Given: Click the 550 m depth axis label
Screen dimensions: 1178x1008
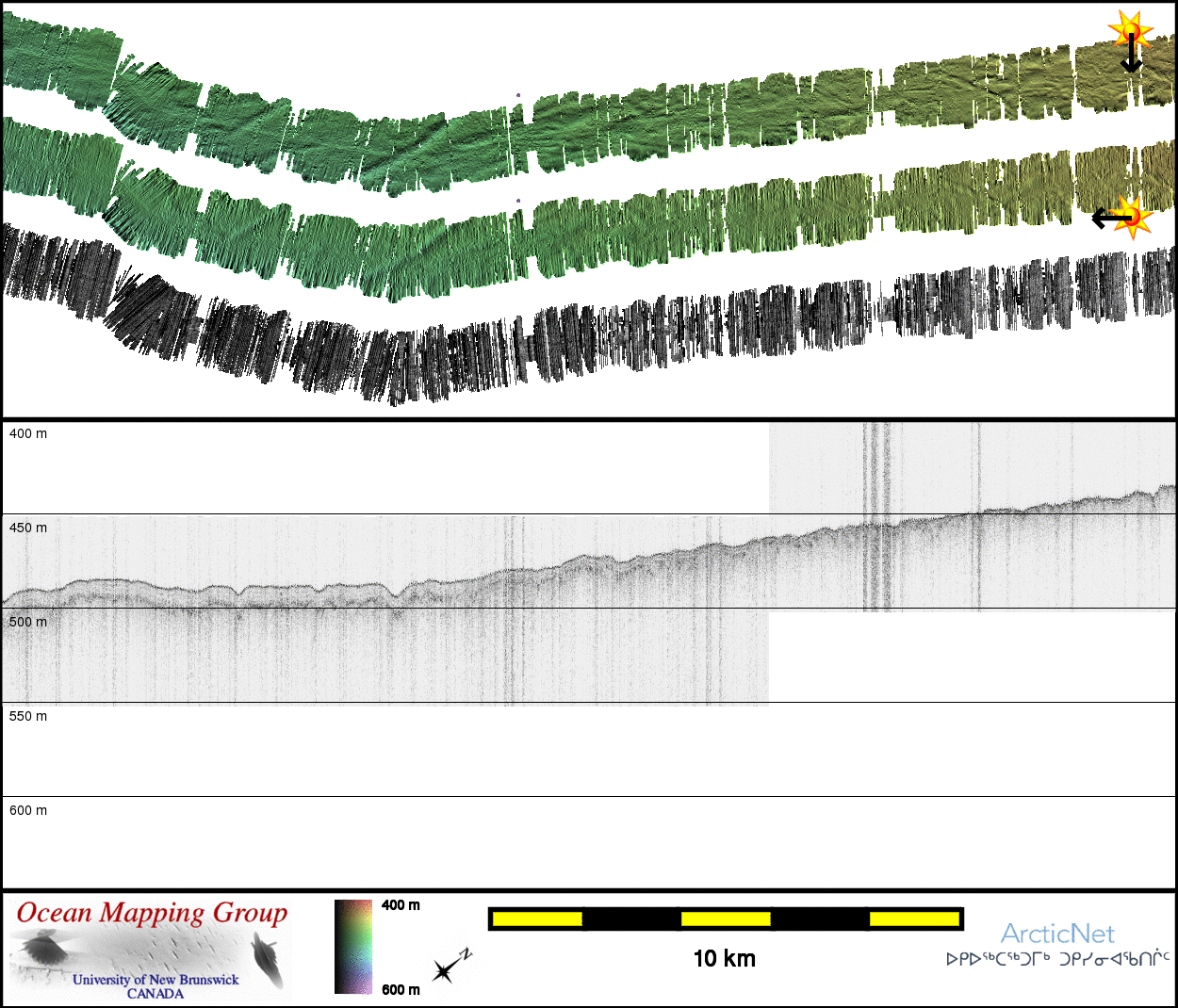Looking at the screenshot, I should coord(28,716).
